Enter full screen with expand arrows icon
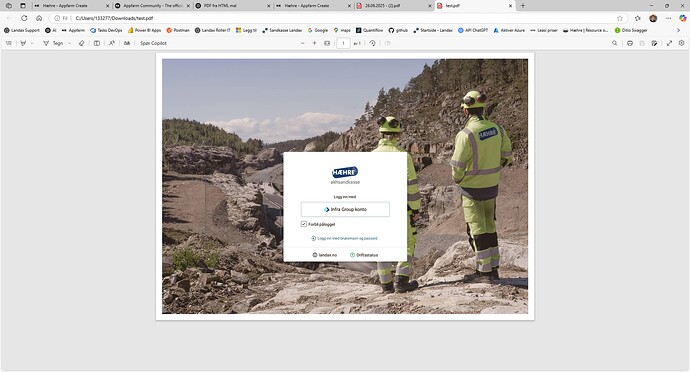 tap(669, 43)
